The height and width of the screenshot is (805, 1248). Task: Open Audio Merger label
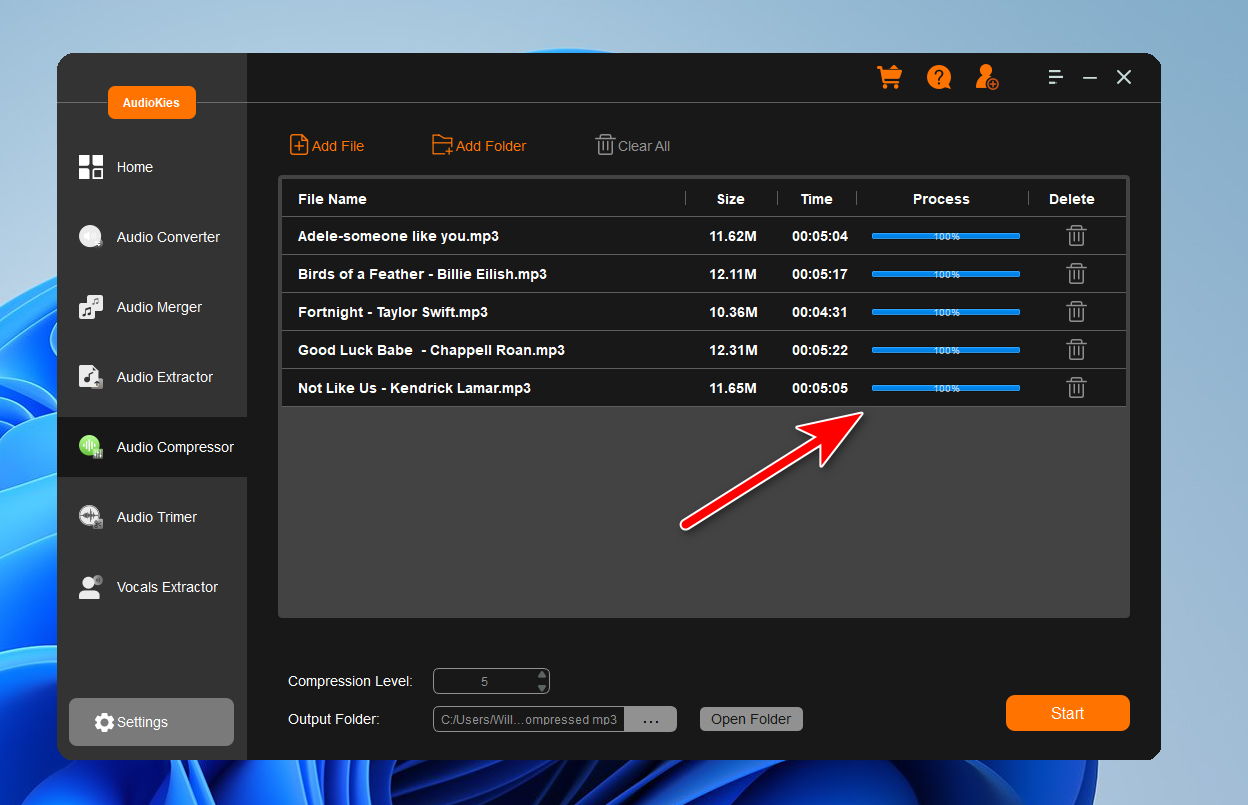159,307
